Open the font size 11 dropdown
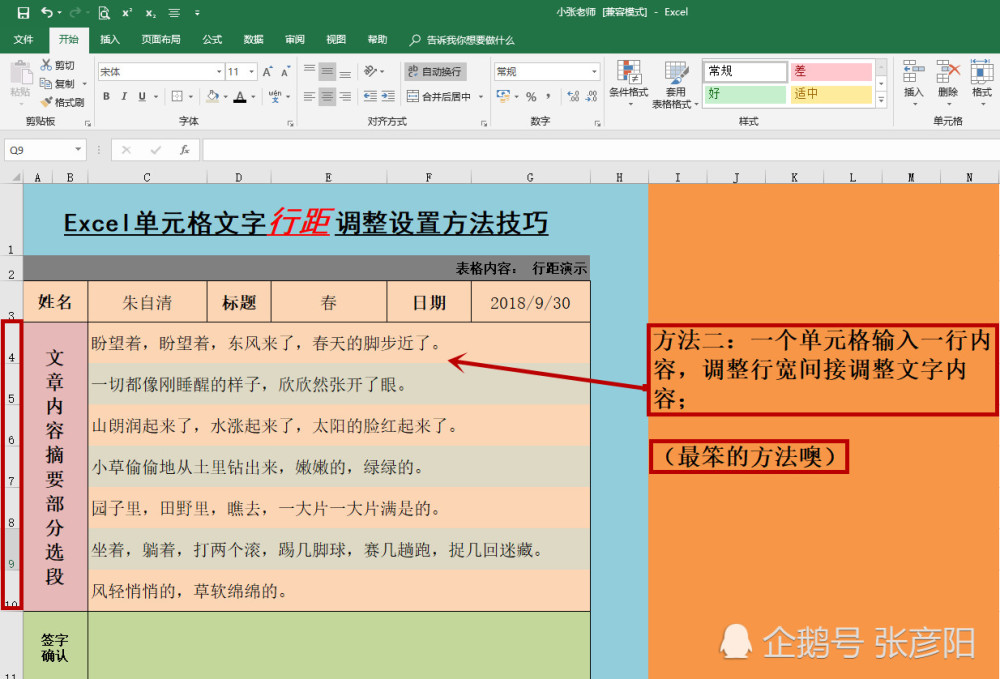Screen dimensions: 1000x679 [252, 71]
